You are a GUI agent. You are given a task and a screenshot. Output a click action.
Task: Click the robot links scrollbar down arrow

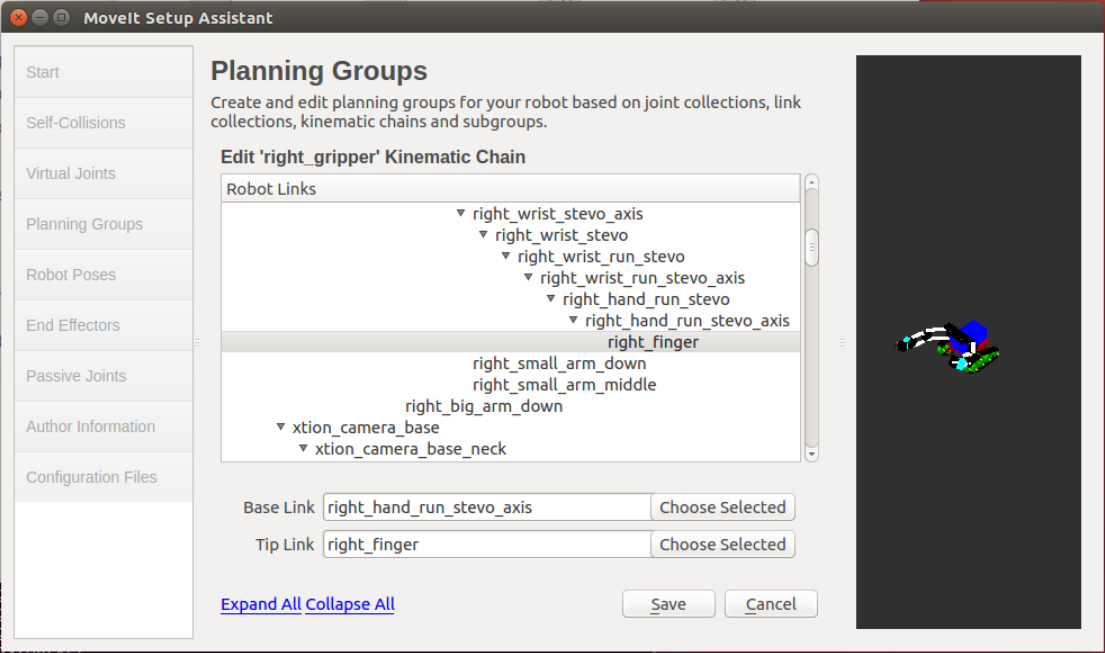click(812, 454)
